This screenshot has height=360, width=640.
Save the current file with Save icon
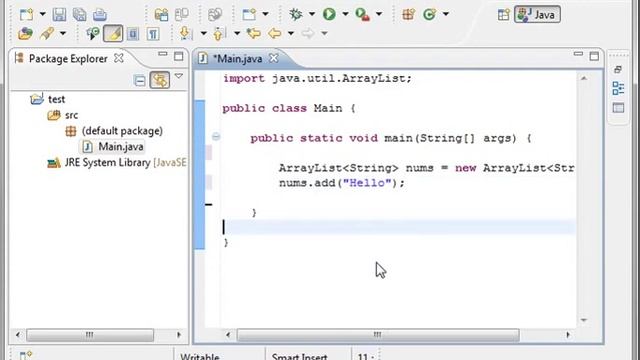(60, 15)
